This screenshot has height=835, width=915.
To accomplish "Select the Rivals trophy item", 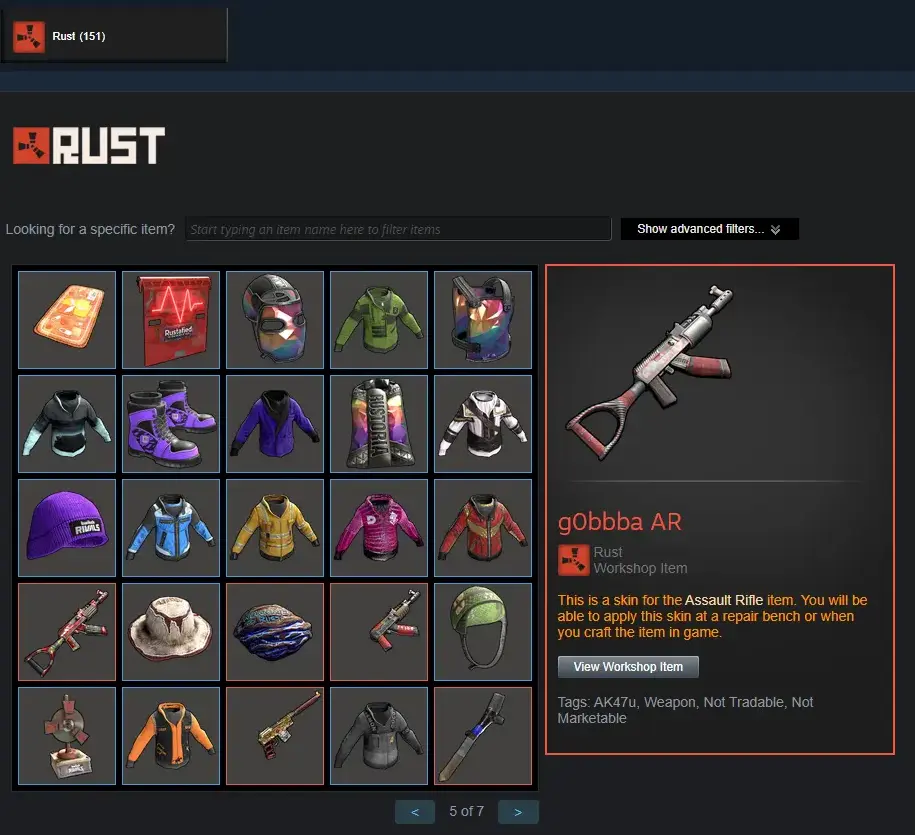I will [x=67, y=735].
